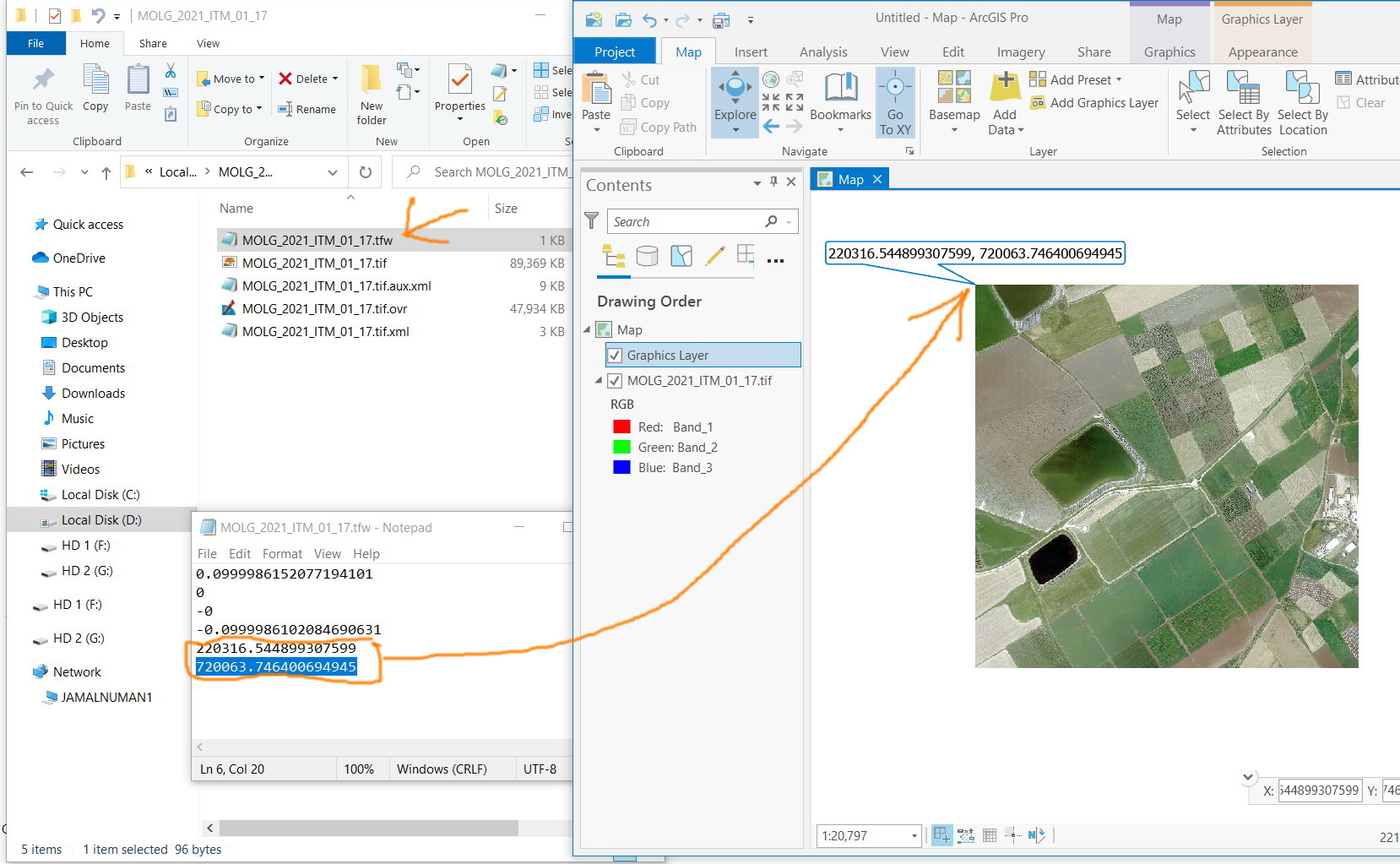Open the Imagery ribbon tab

click(1021, 52)
